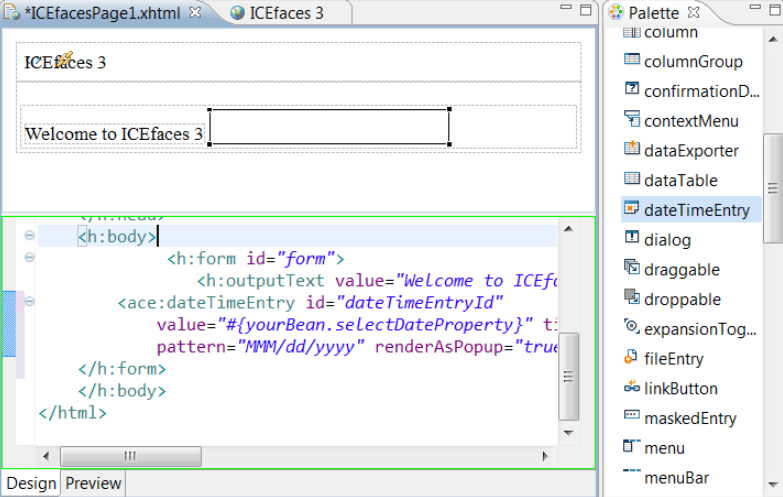This screenshot has width=783, height=497.
Task: Click the date entry field in design view
Action: pyautogui.click(x=329, y=127)
